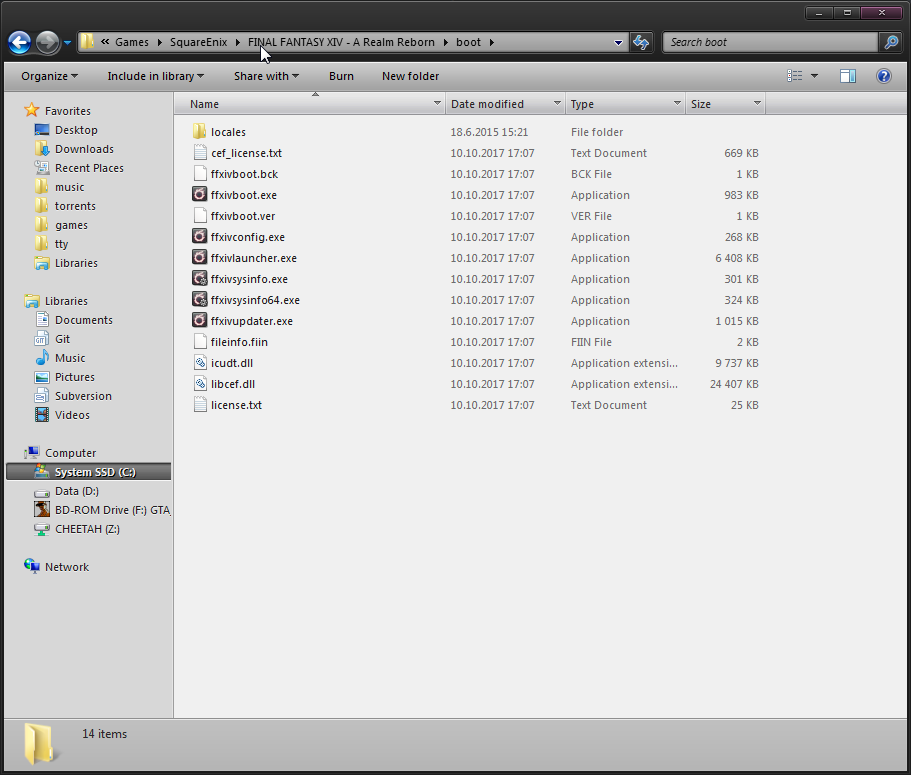
Task: Click the Search boot input field
Action: (x=770, y=42)
